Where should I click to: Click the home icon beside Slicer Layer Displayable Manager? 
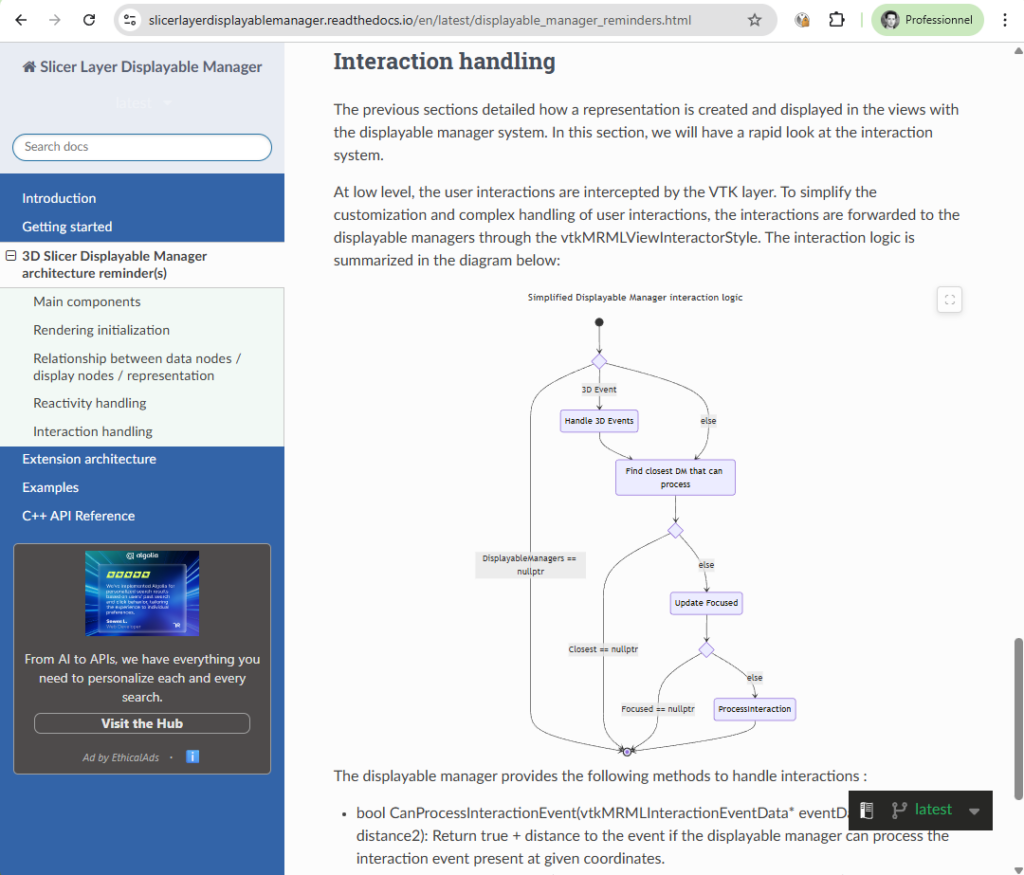pos(29,67)
